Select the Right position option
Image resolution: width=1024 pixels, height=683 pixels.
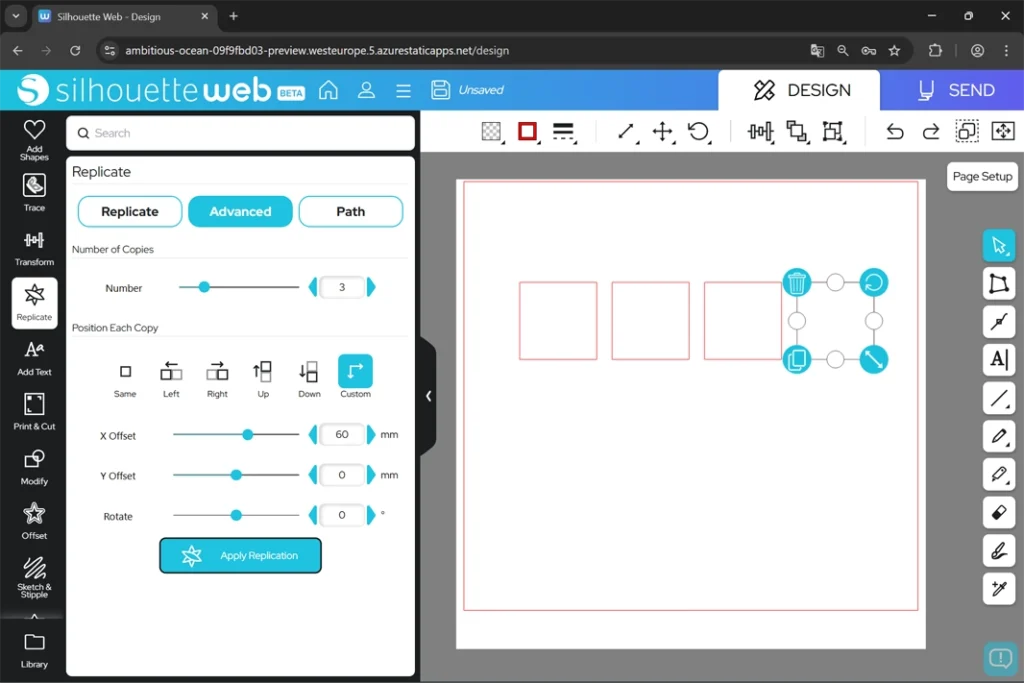coord(217,377)
